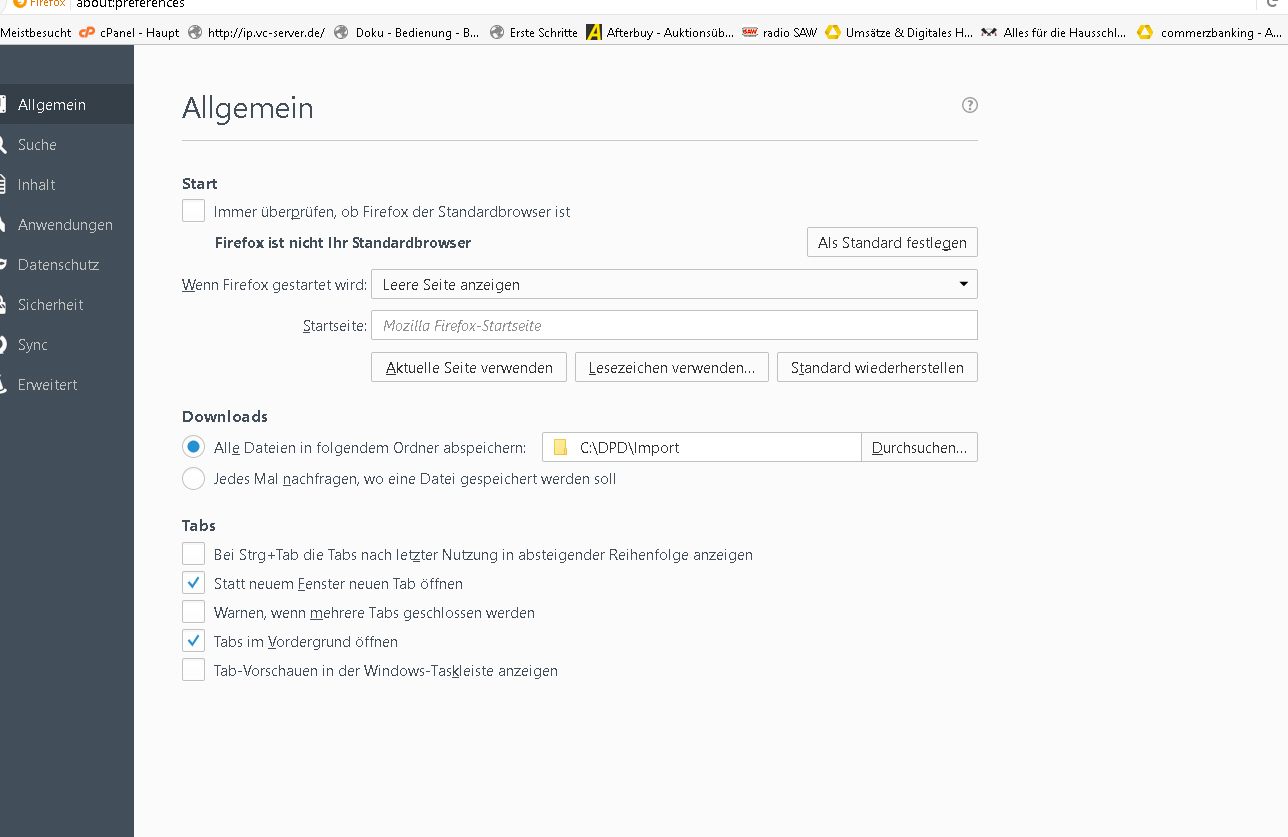
Task: Click the Startseite input field
Action: coord(674,325)
